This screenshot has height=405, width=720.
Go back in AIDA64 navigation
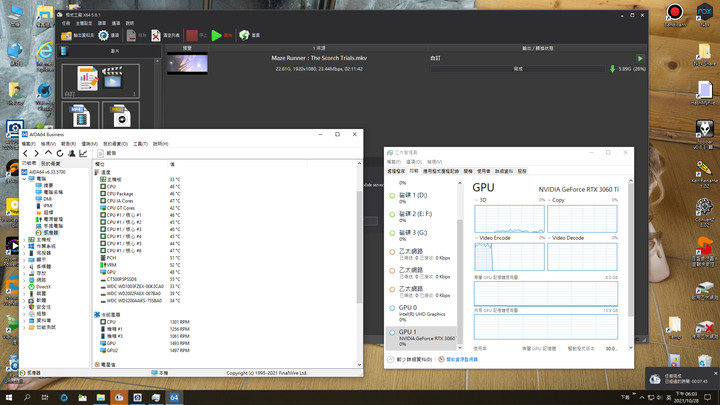[x=26, y=153]
